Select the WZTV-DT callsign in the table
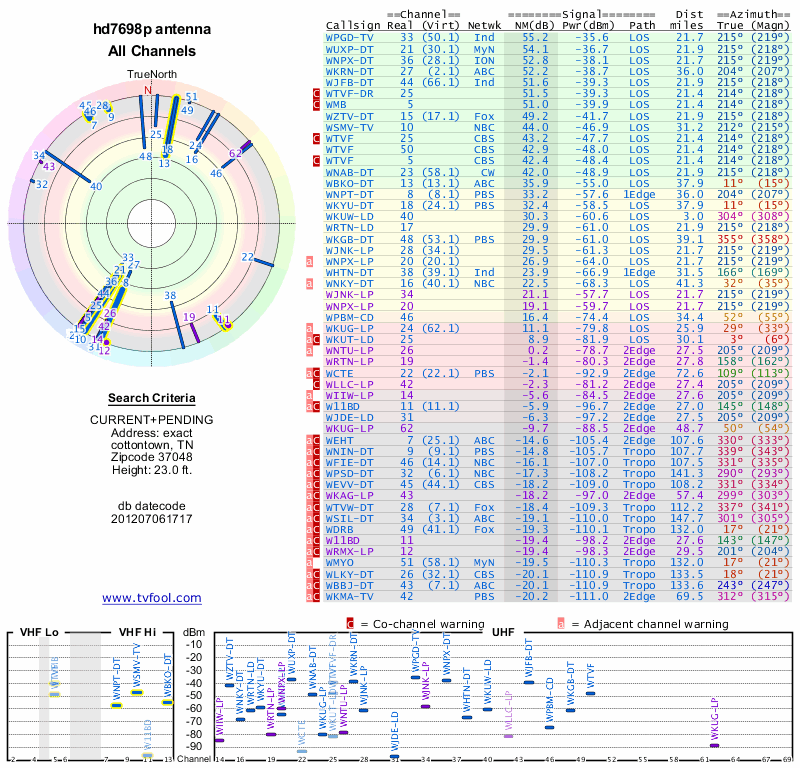Screen dimensions: 800x768 [x=349, y=116]
